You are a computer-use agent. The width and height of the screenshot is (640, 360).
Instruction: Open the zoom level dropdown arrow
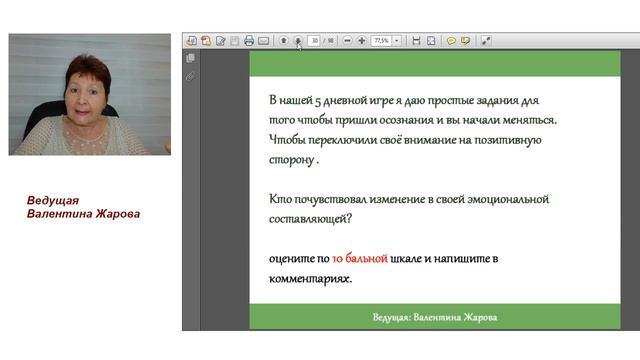[397, 40]
